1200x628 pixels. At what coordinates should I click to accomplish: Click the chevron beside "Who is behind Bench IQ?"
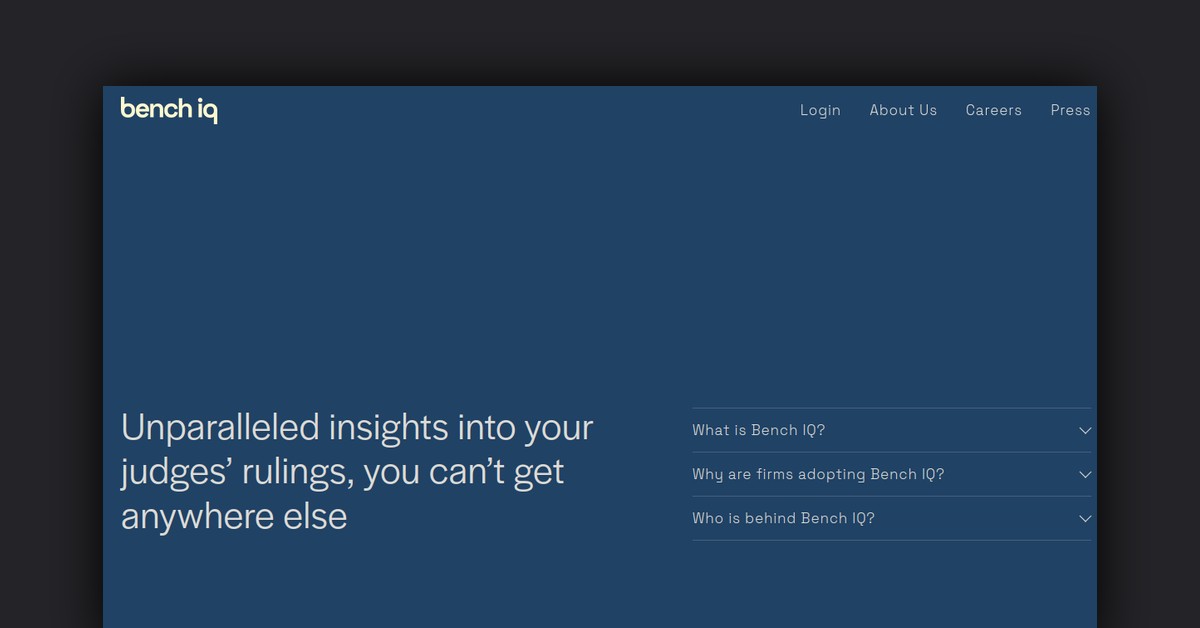coord(1085,518)
